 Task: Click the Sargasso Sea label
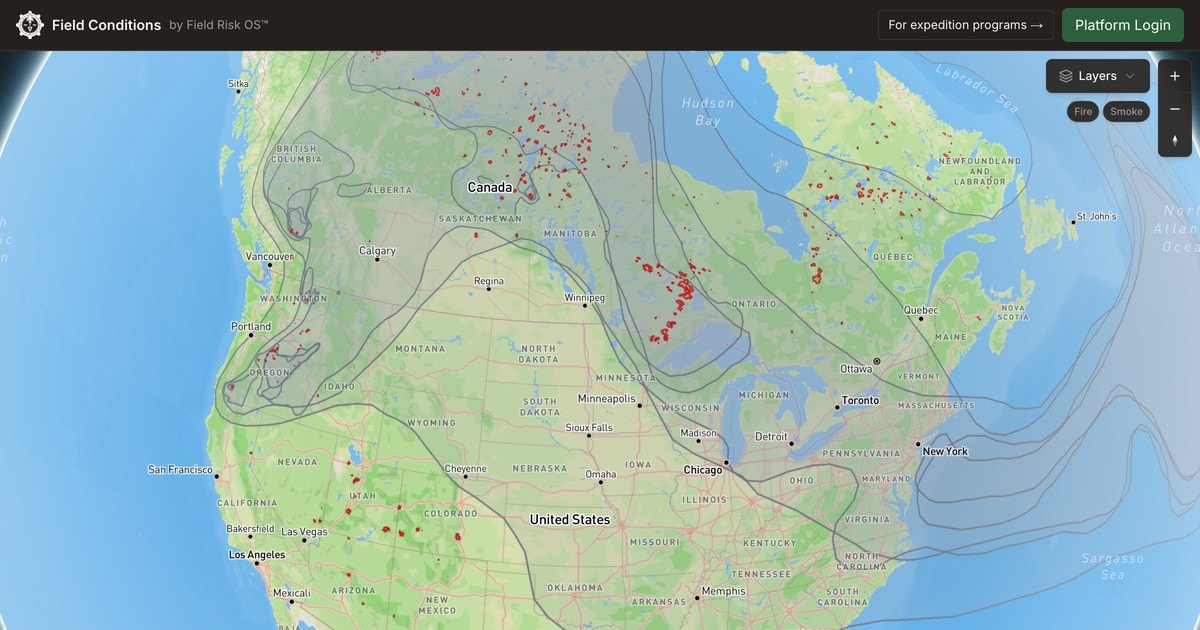(x=1112, y=566)
